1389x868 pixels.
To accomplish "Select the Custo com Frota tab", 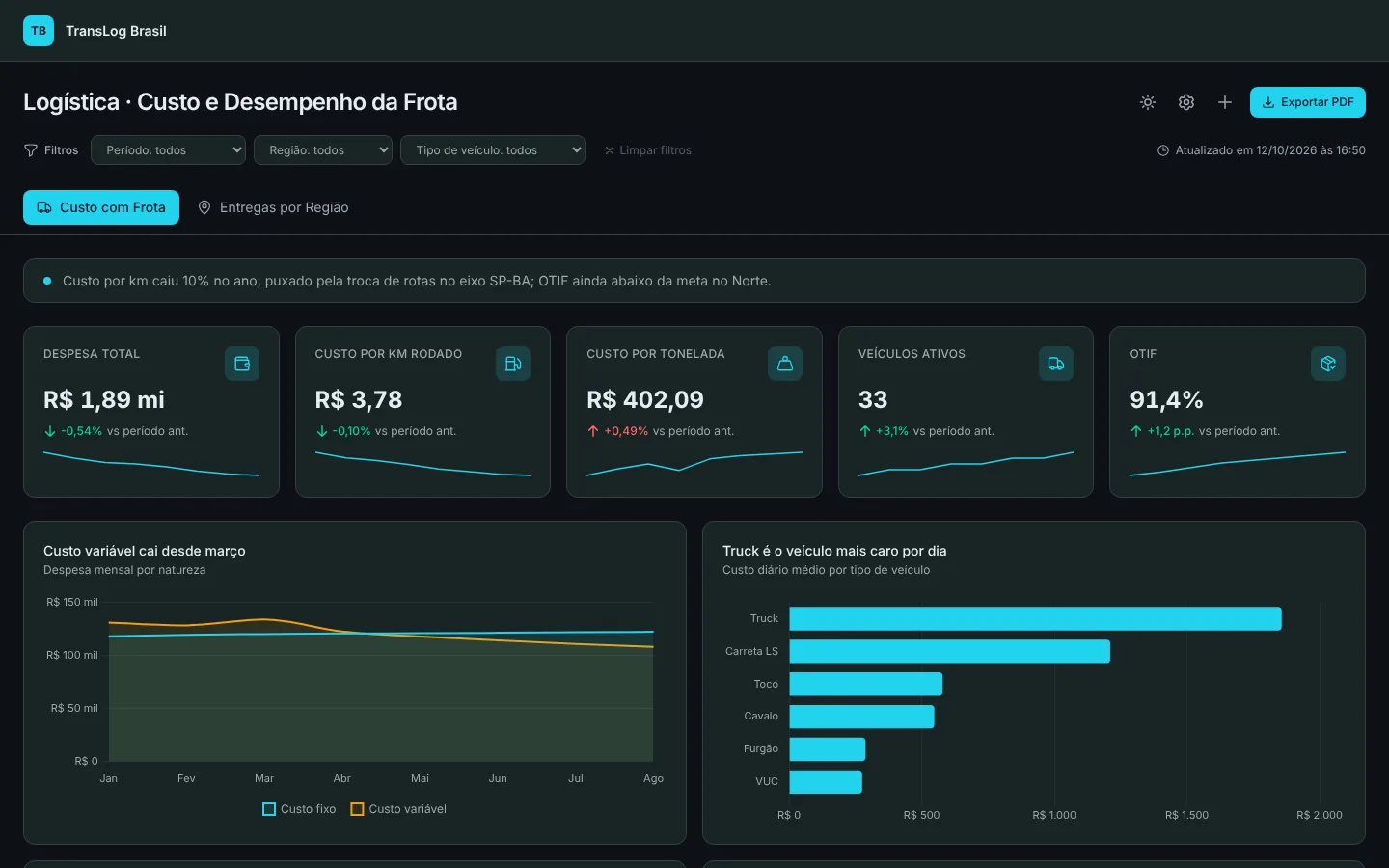I will 101,207.
